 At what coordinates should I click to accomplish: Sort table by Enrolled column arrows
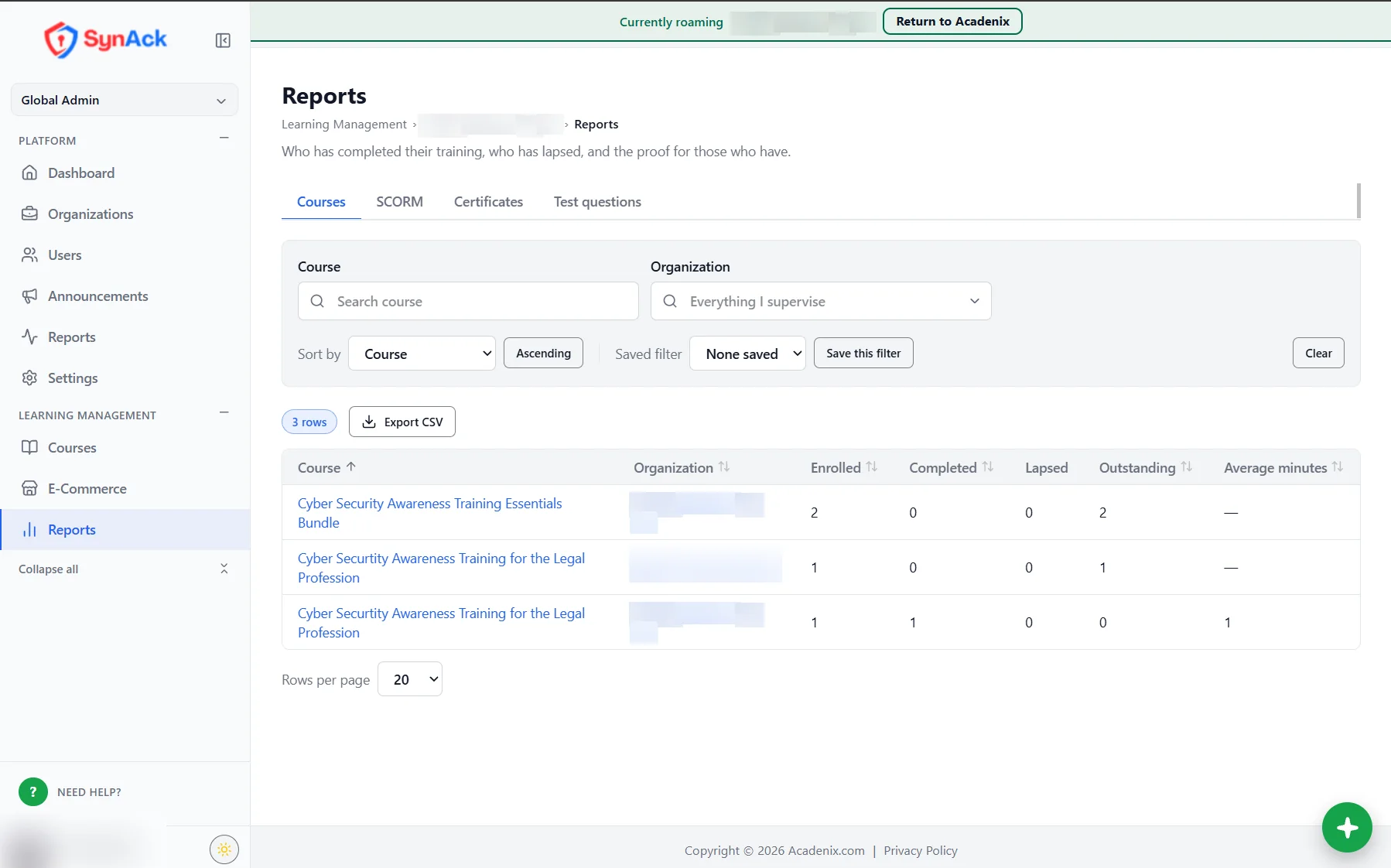click(872, 467)
